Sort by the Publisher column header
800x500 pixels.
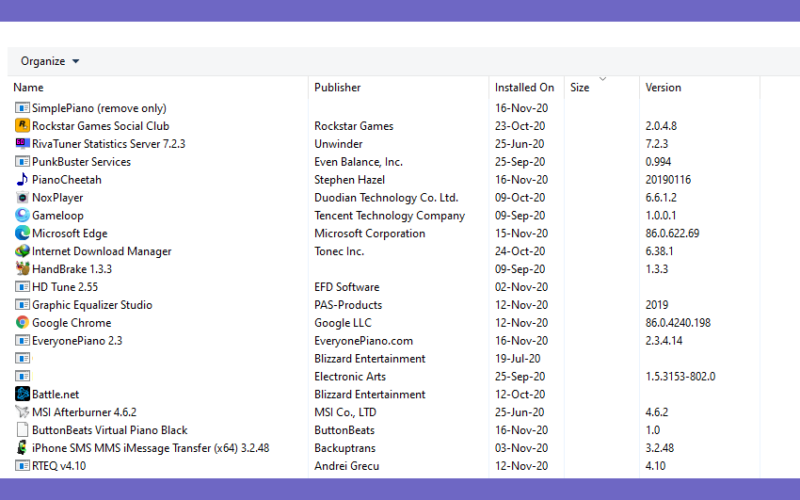point(337,87)
